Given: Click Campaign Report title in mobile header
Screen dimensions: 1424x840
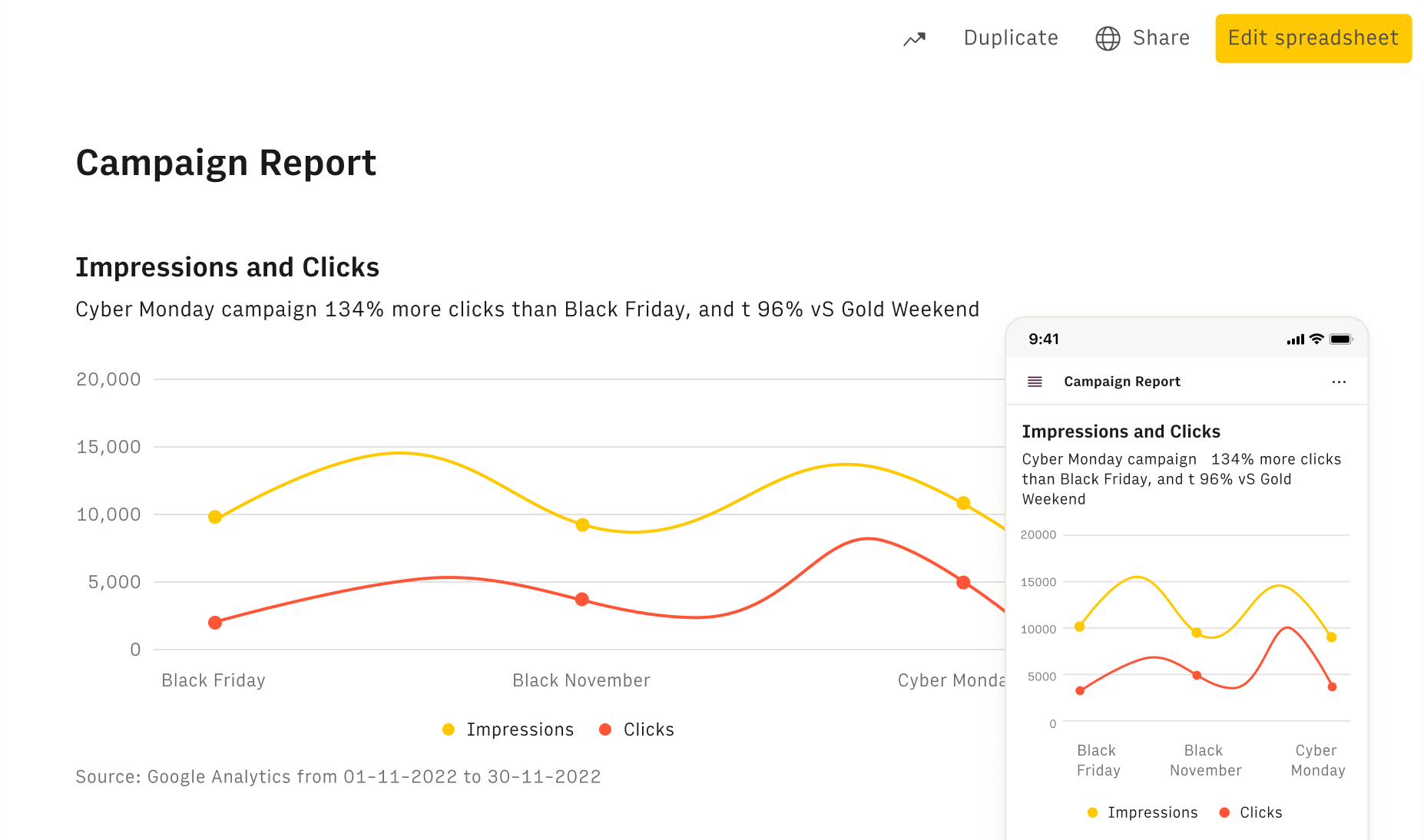Looking at the screenshot, I should point(1121,382).
